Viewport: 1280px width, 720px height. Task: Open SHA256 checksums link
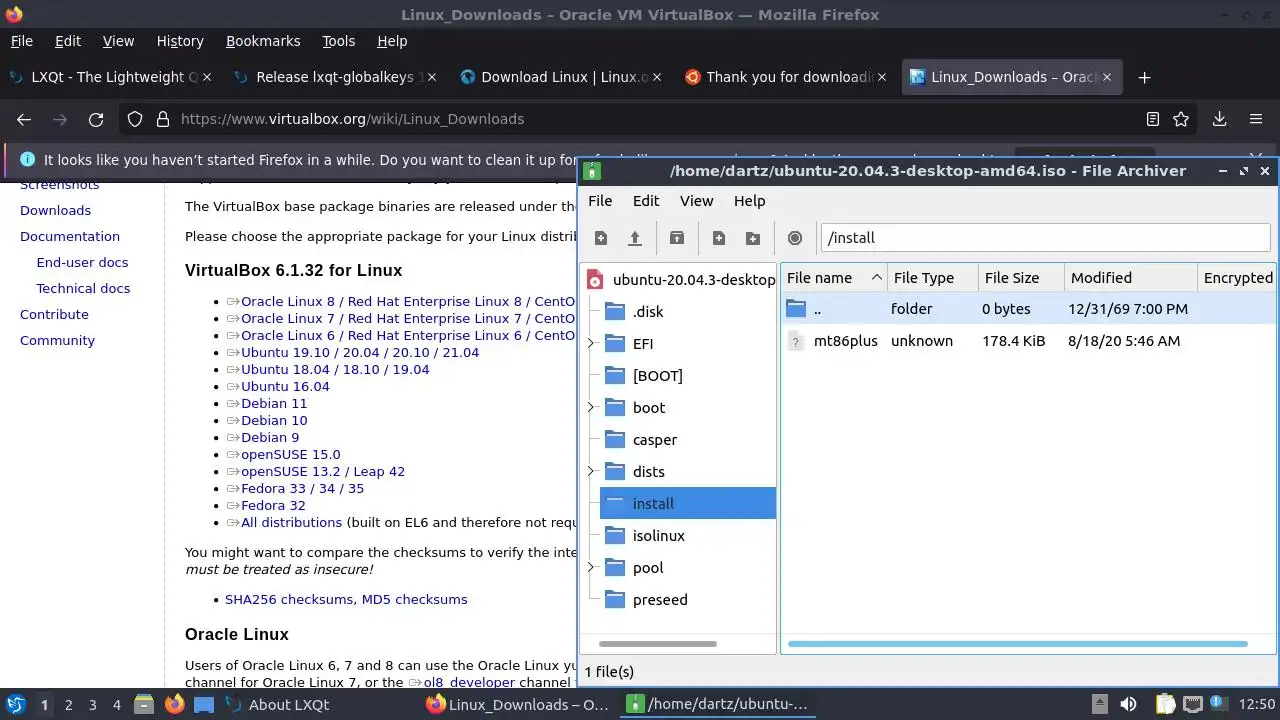289,599
